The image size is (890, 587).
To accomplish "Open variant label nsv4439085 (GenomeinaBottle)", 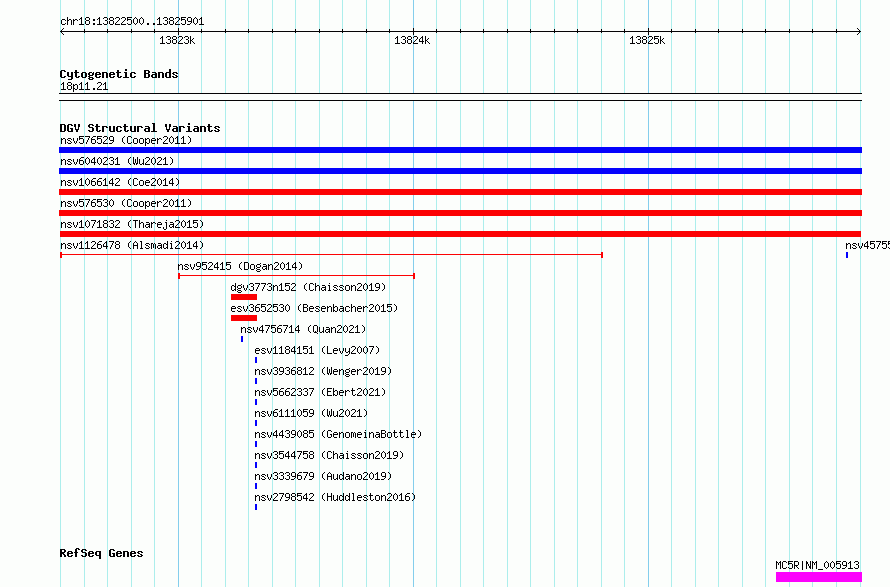I will point(338,434).
